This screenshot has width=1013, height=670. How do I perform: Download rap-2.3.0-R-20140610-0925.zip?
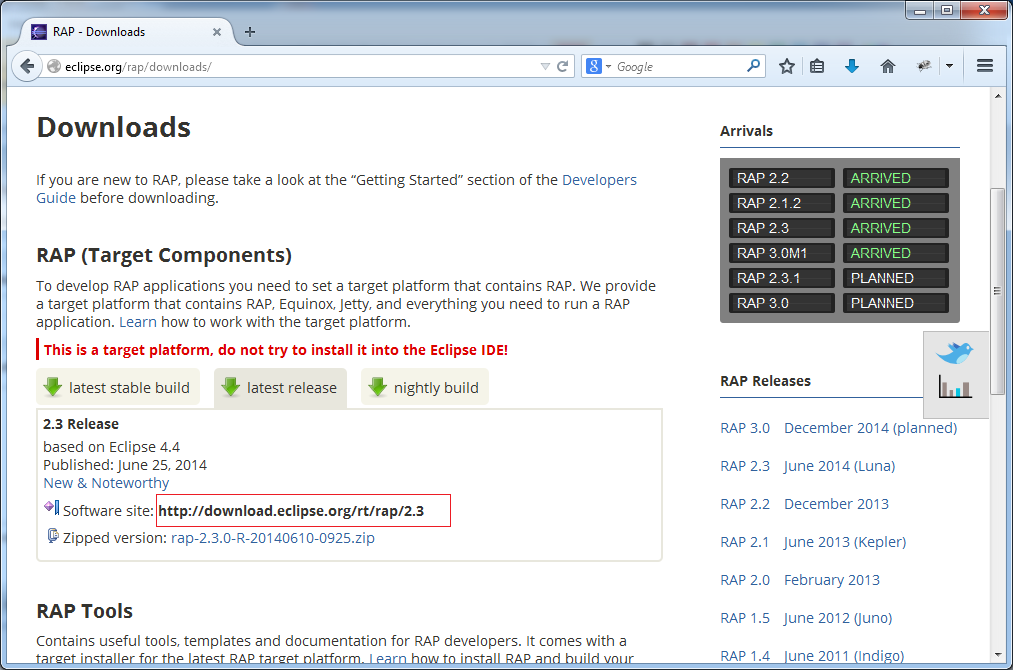point(273,538)
